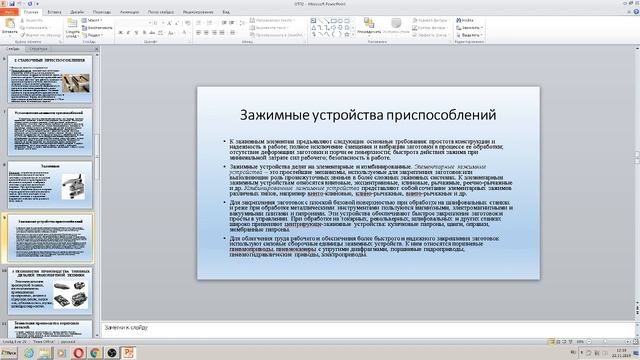This screenshot has height=360, width=640.
Task: Open Opera browser from taskbar
Action: [x=78, y=353]
